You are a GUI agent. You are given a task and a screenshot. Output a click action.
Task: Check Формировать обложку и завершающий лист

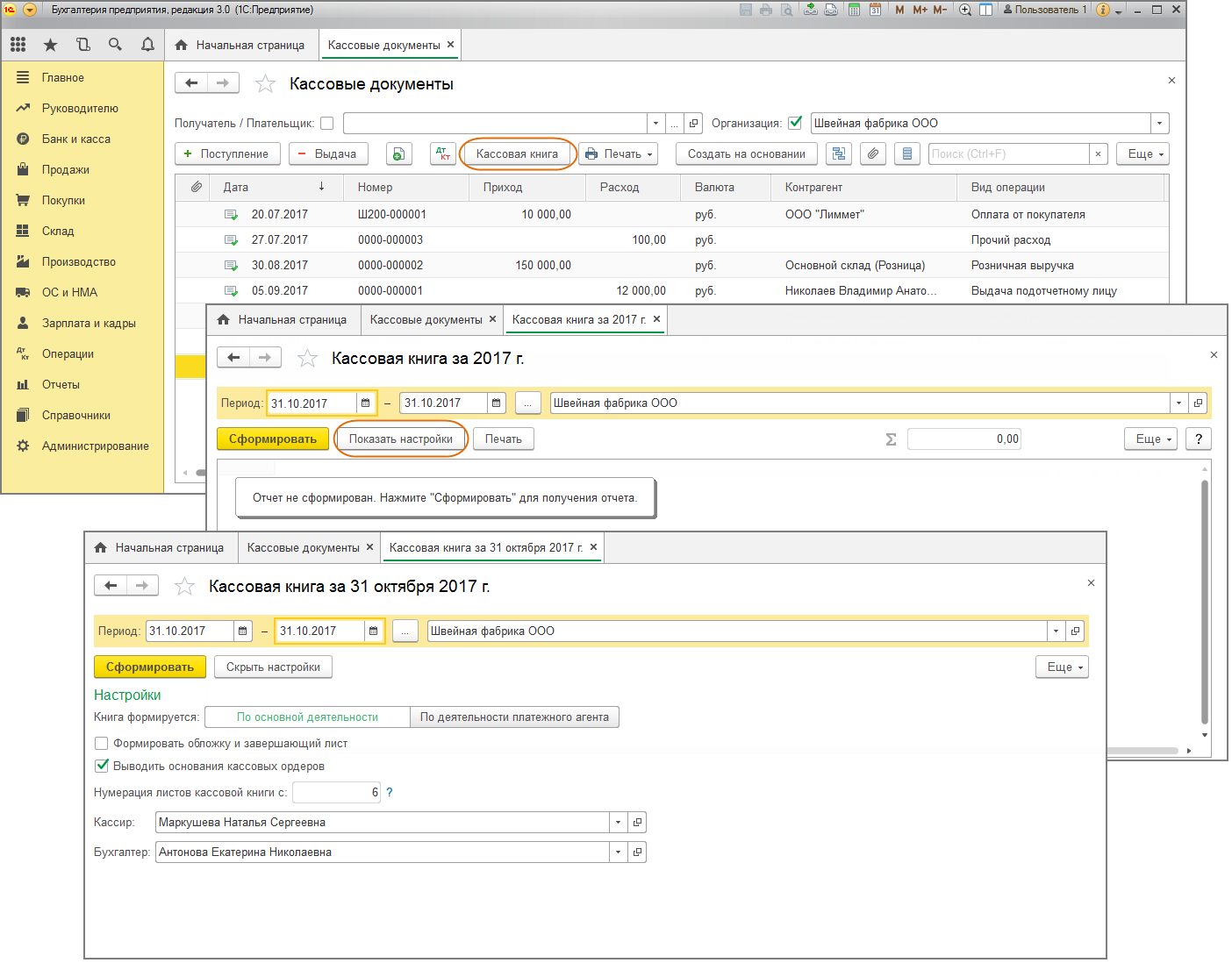point(102,744)
